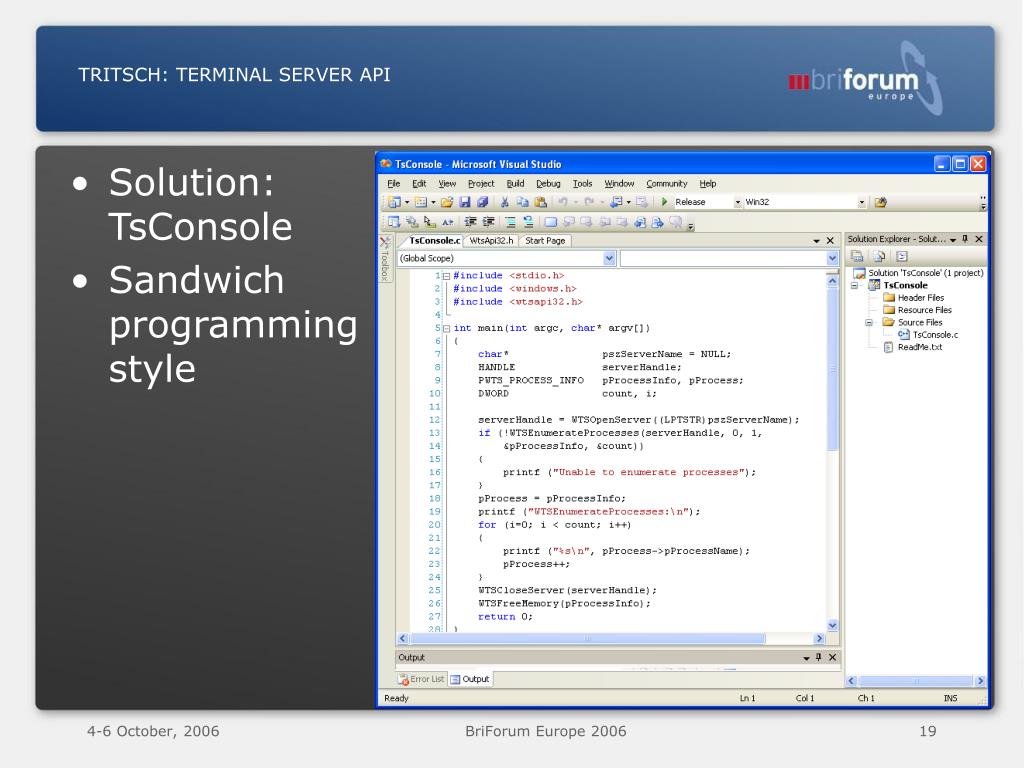Open the empty members dropdown beside Global Scope
This screenshot has height=768, width=1024.
833,259
